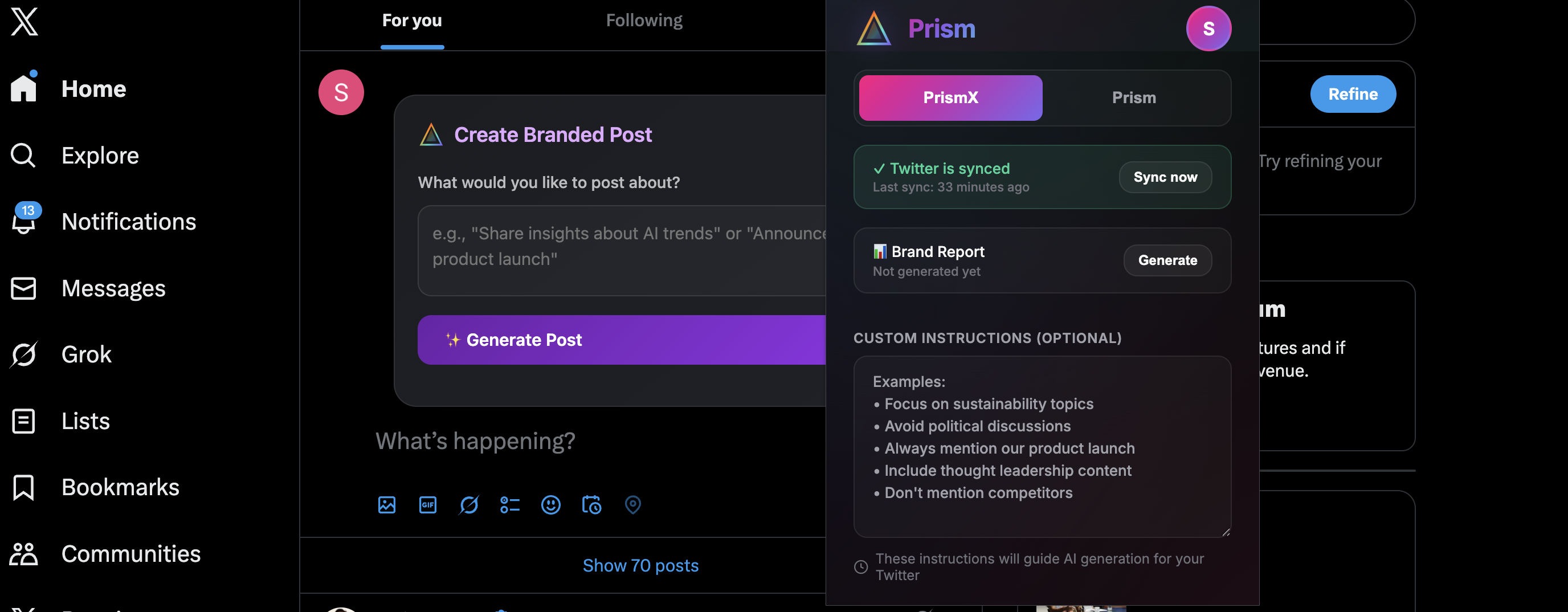Open the emoji picker

tap(551, 505)
